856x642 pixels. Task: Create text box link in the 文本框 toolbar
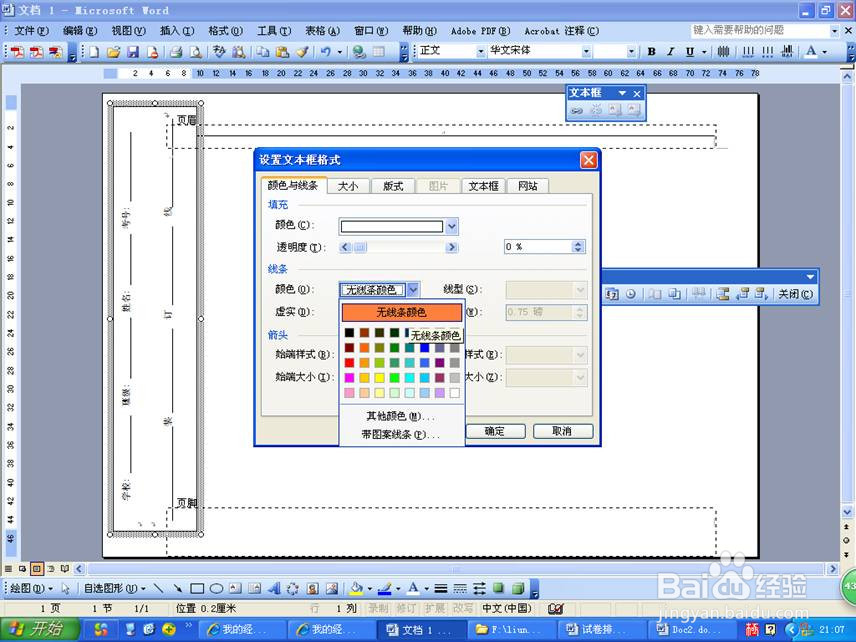pos(576,110)
